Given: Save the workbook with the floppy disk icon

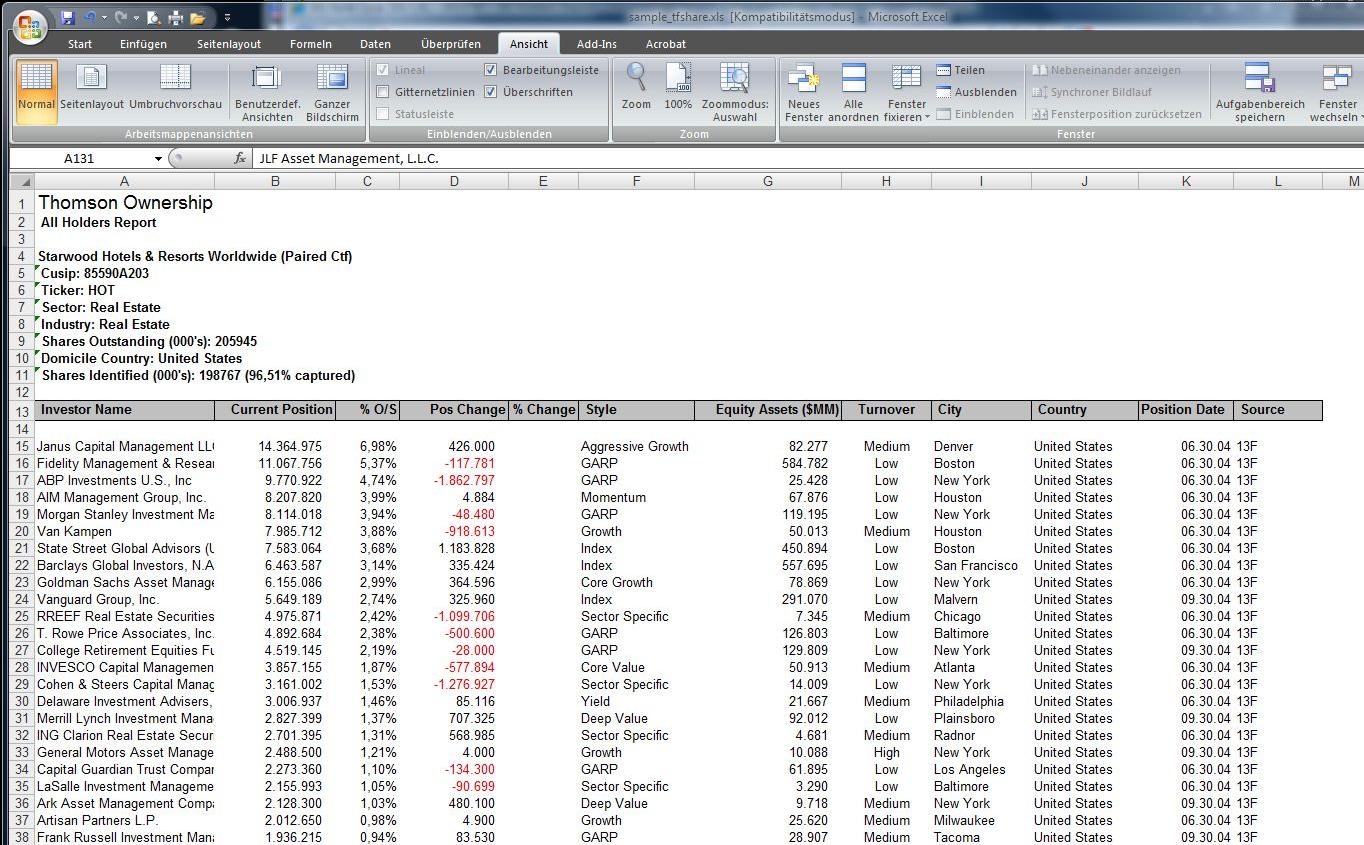Looking at the screenshot, I should [x=68, y=18].
